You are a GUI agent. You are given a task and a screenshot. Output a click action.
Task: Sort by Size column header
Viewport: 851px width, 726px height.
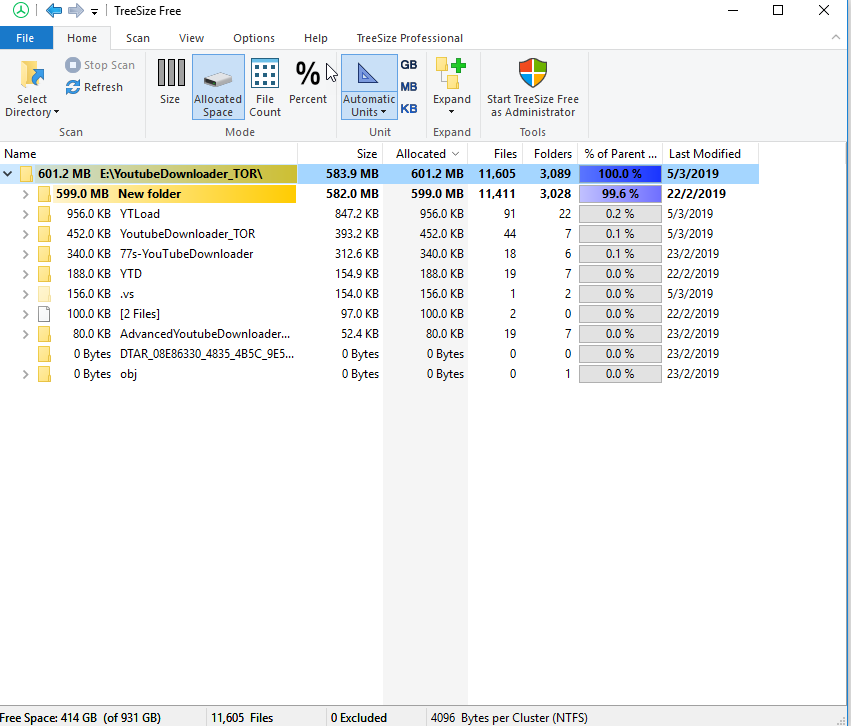coord(340,154)
